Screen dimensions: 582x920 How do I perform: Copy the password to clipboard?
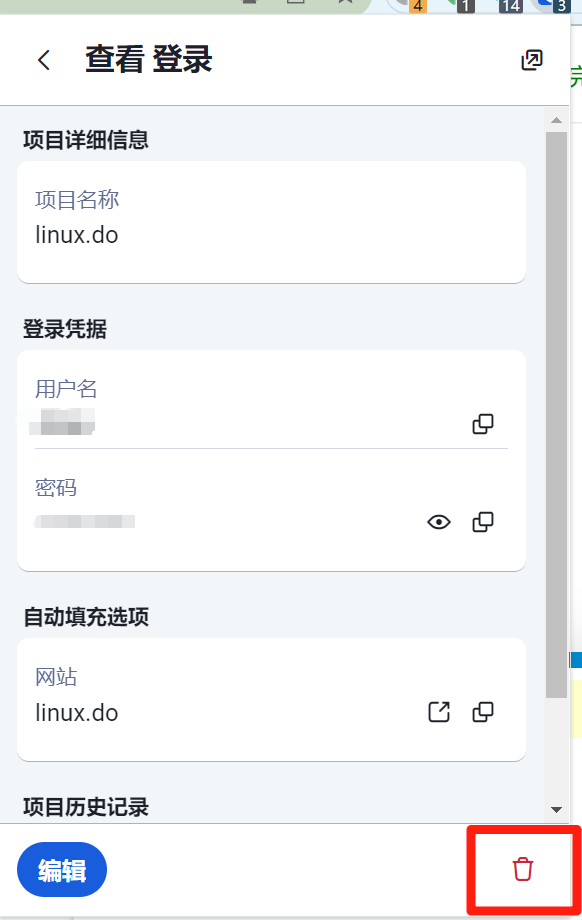[483, 522]
